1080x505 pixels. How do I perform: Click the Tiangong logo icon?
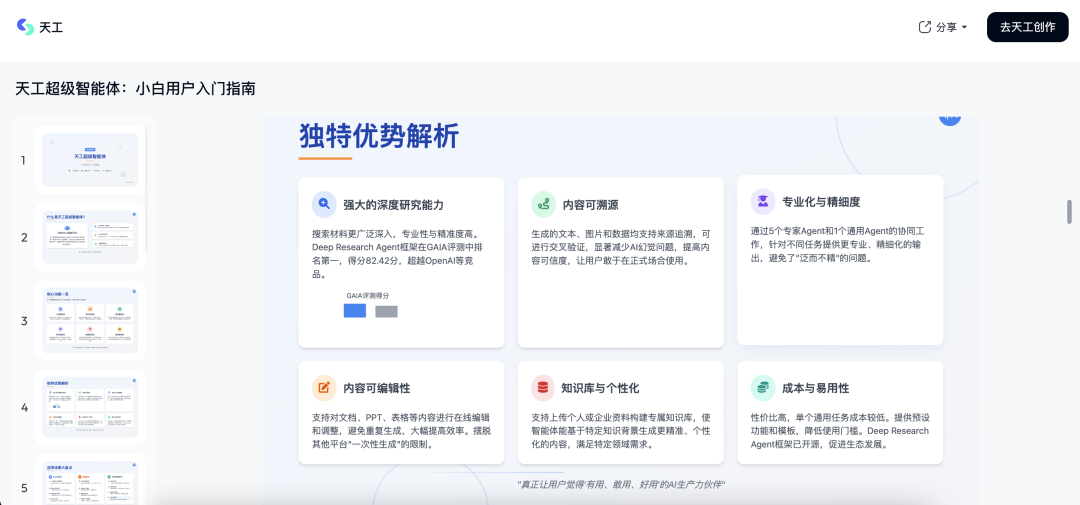(x=25, y=27)
